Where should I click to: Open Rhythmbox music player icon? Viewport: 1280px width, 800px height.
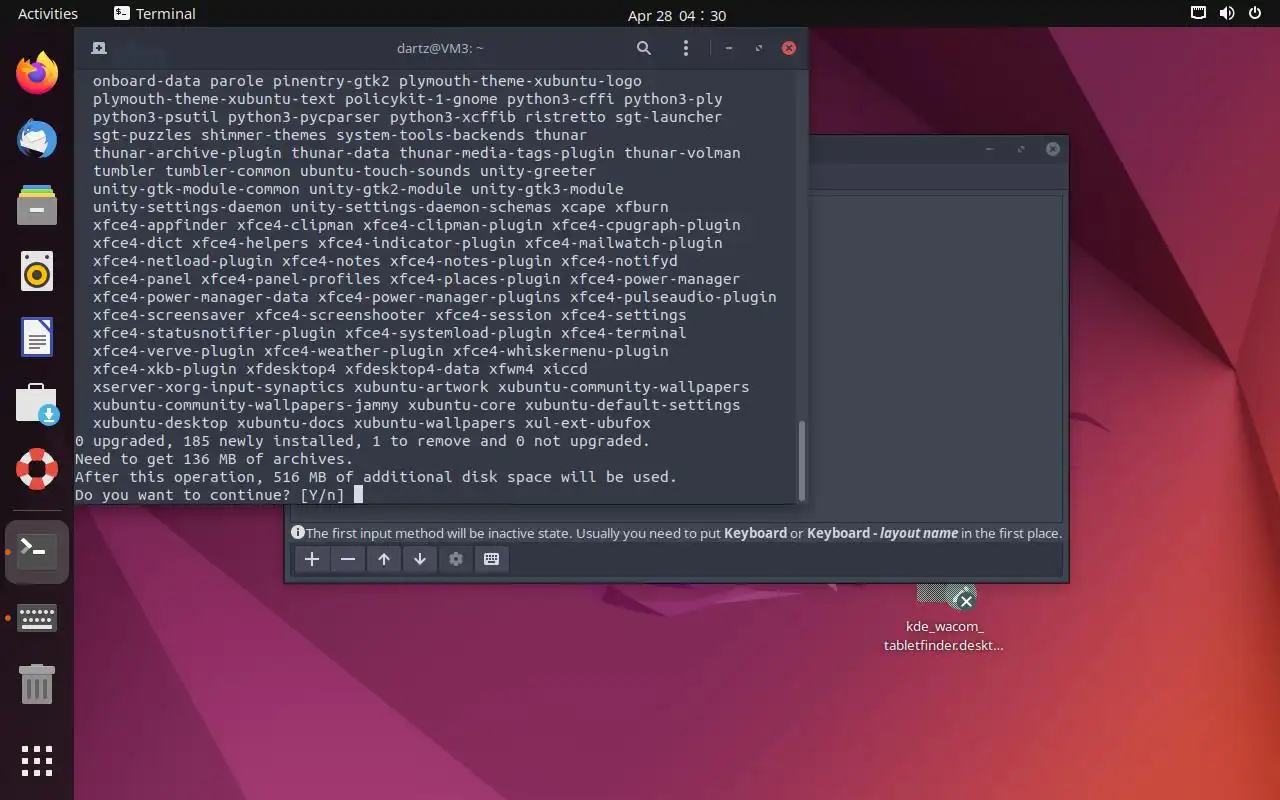37,271
